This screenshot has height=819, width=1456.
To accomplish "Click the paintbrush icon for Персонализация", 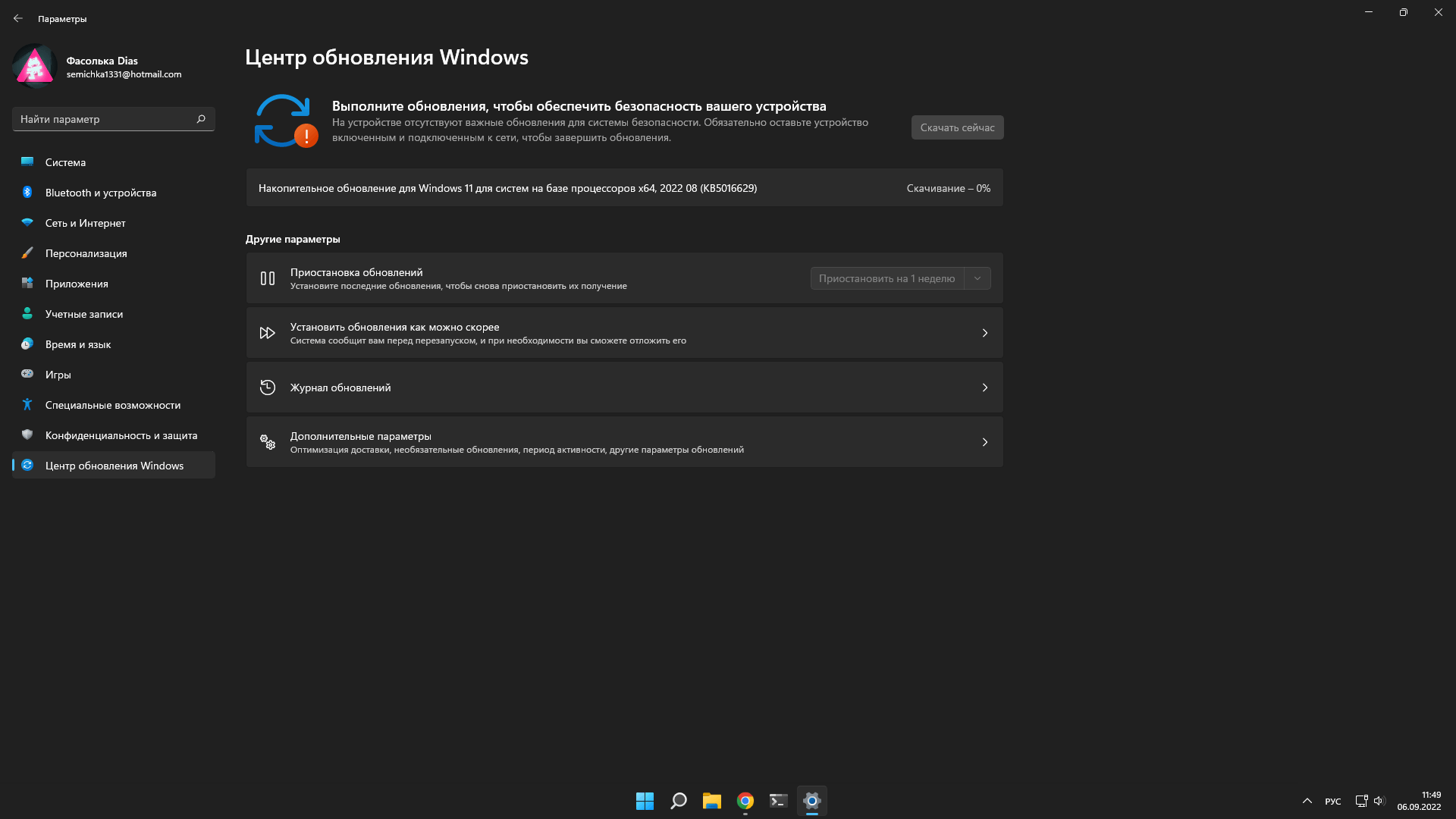I will pos(27,253).
